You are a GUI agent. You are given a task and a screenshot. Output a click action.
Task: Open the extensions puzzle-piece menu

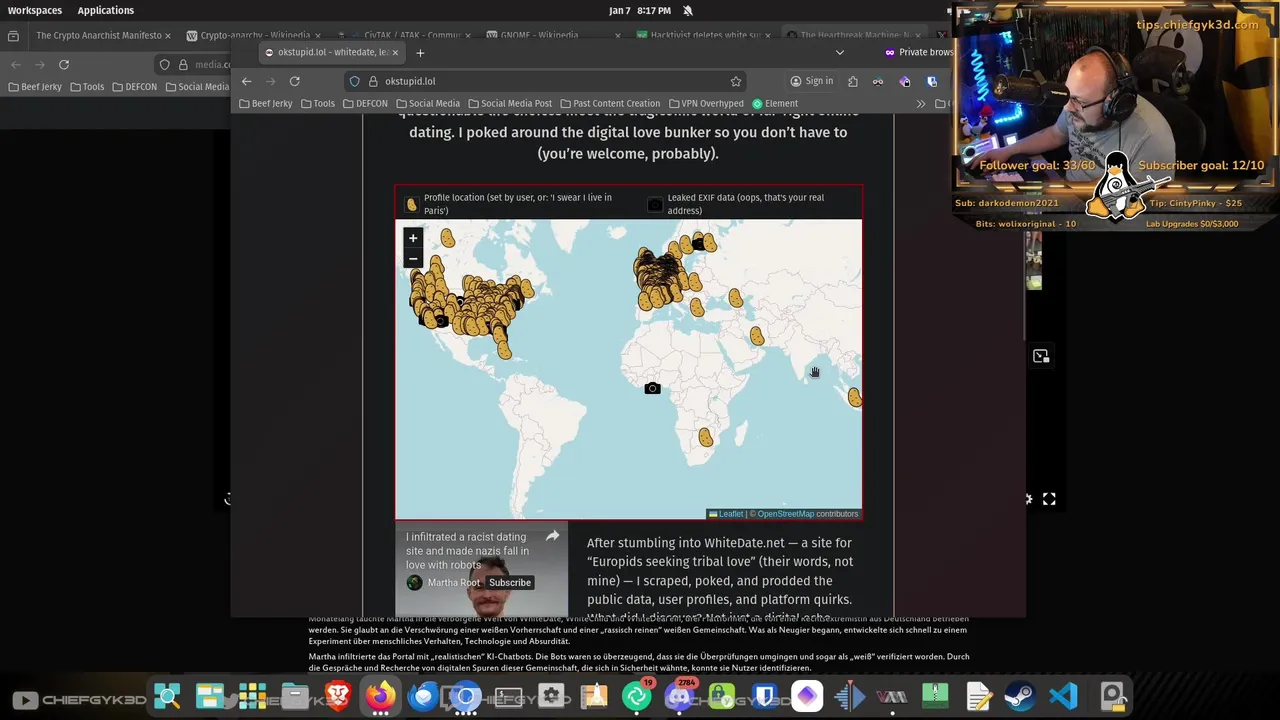tap(853, 81)
